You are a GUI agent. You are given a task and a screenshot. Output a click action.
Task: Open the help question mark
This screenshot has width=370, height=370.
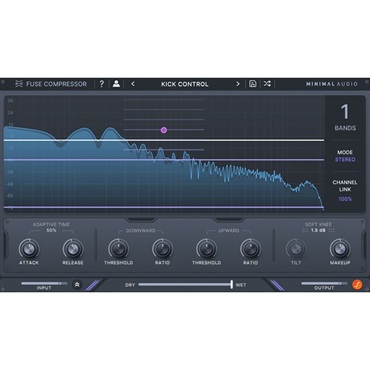pos(102,84)
